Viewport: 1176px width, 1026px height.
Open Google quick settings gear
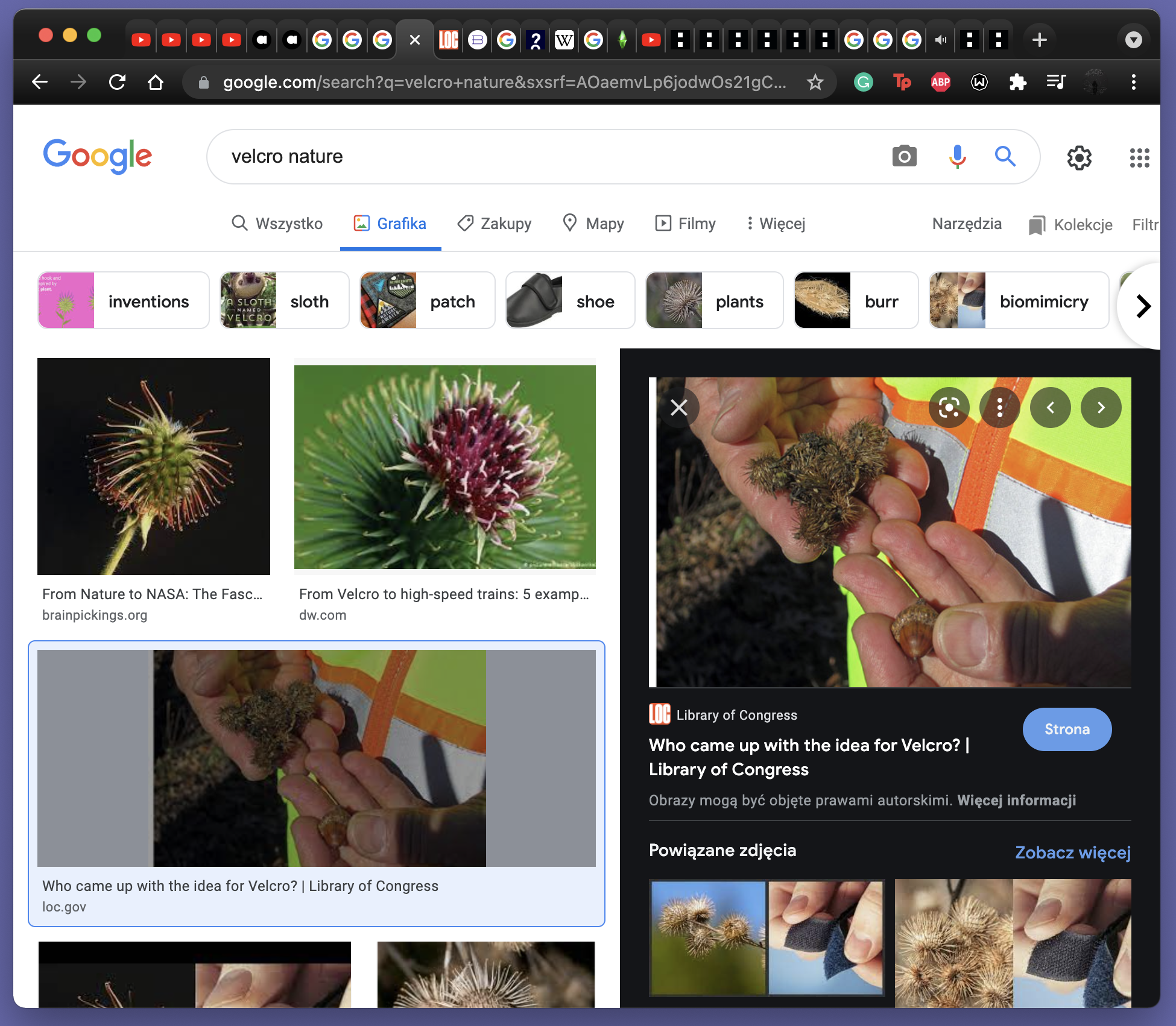pyautogui.click(x=1080, y=157)
